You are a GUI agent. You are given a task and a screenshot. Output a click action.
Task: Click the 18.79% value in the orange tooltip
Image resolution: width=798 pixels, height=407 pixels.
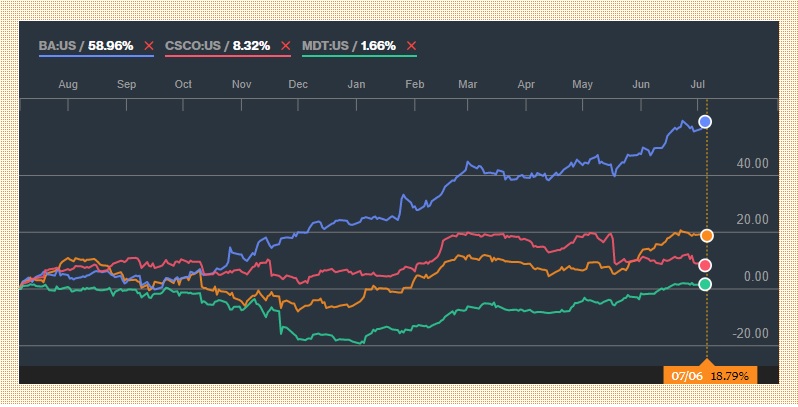[729, 376]
